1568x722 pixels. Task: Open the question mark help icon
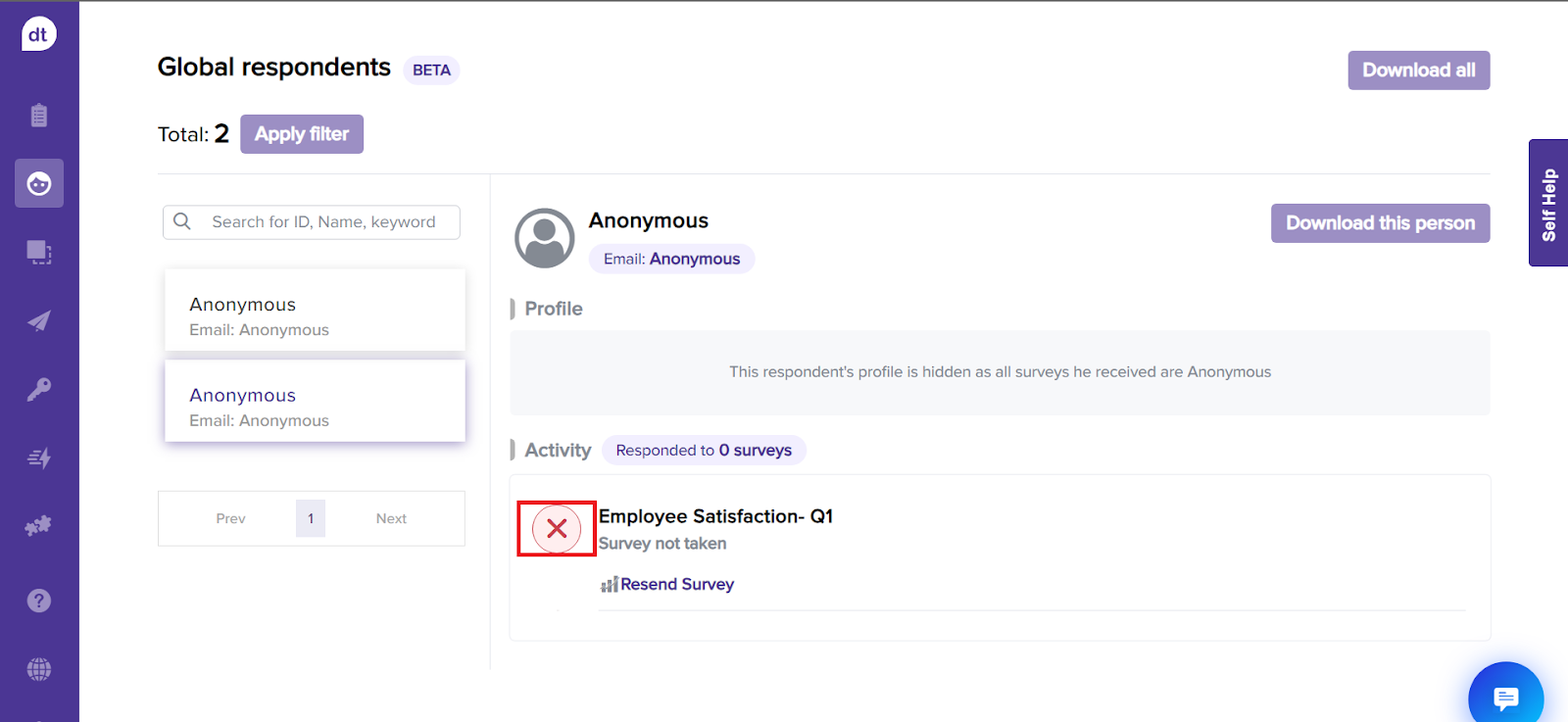click(39, 601)
